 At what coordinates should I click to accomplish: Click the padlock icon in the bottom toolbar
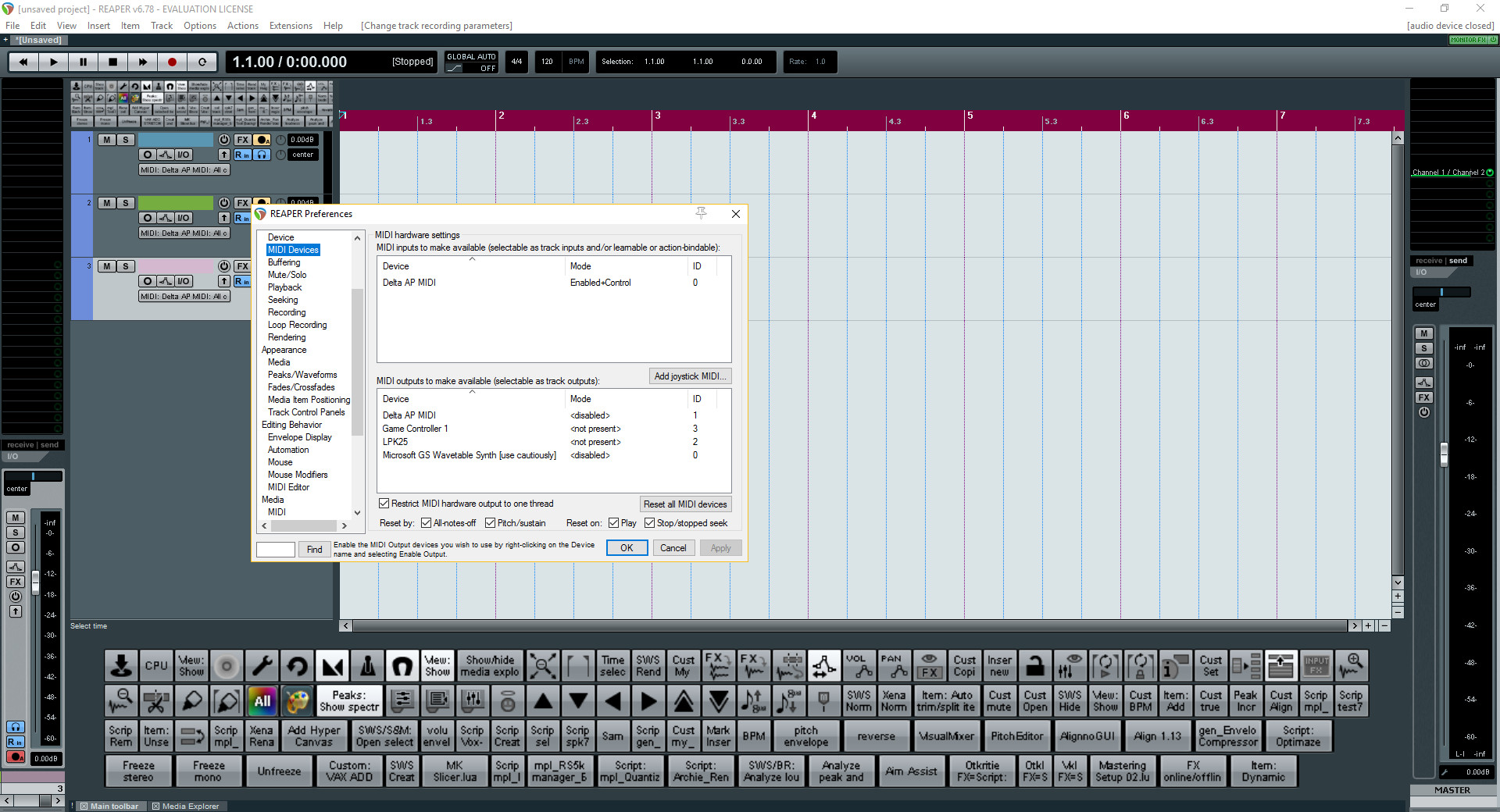point(1034,666)
